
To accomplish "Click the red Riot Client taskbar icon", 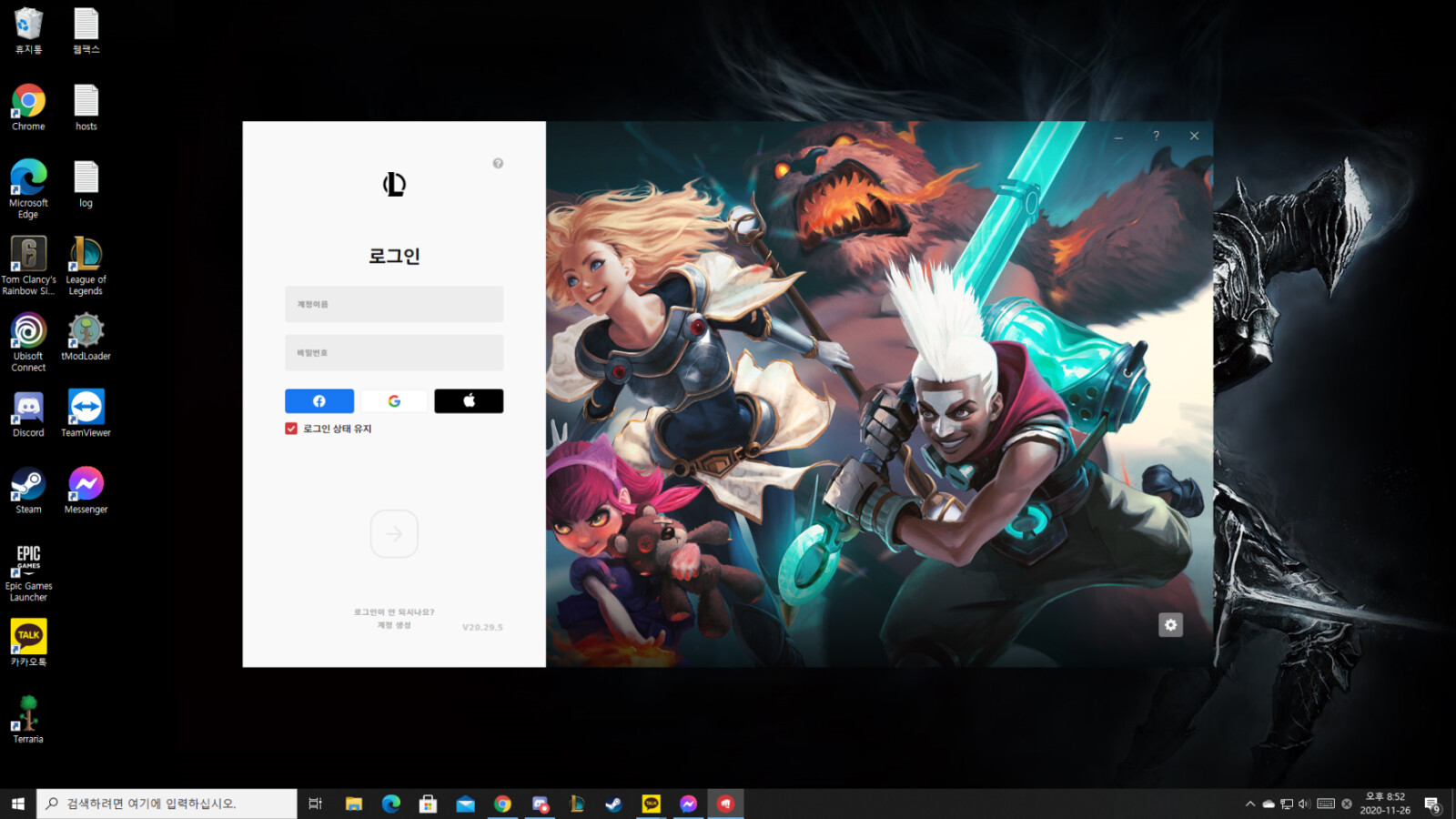I will [x=725, y=804].
